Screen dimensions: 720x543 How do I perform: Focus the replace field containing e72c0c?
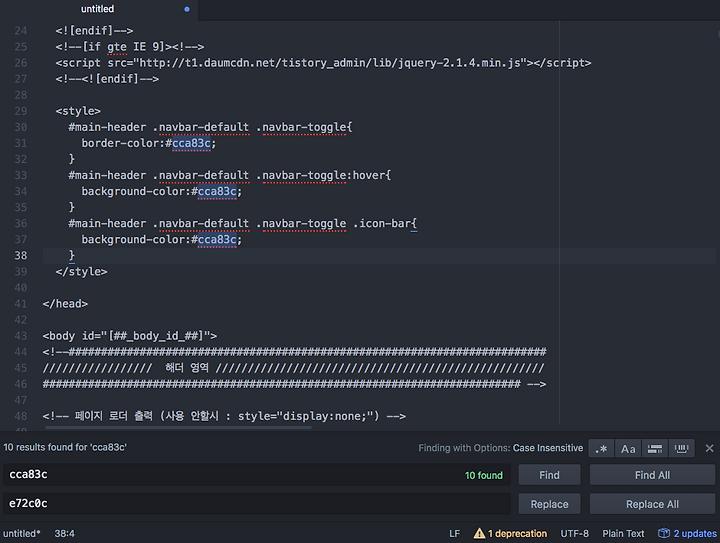256,504
